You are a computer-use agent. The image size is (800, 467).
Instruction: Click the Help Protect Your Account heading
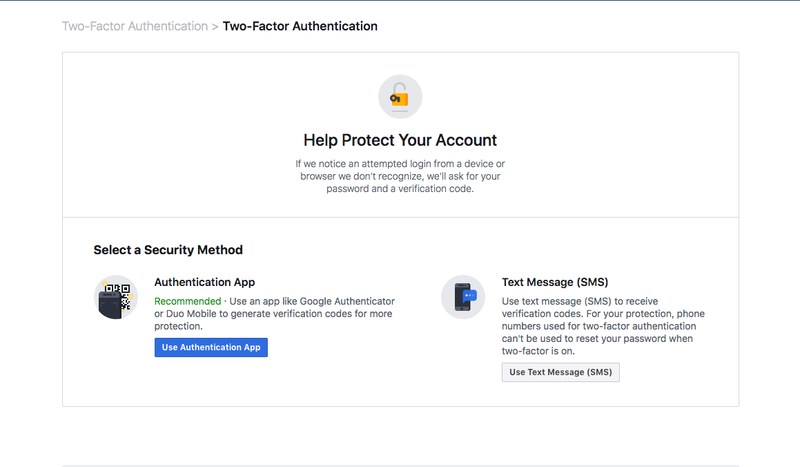coord(400,140)
